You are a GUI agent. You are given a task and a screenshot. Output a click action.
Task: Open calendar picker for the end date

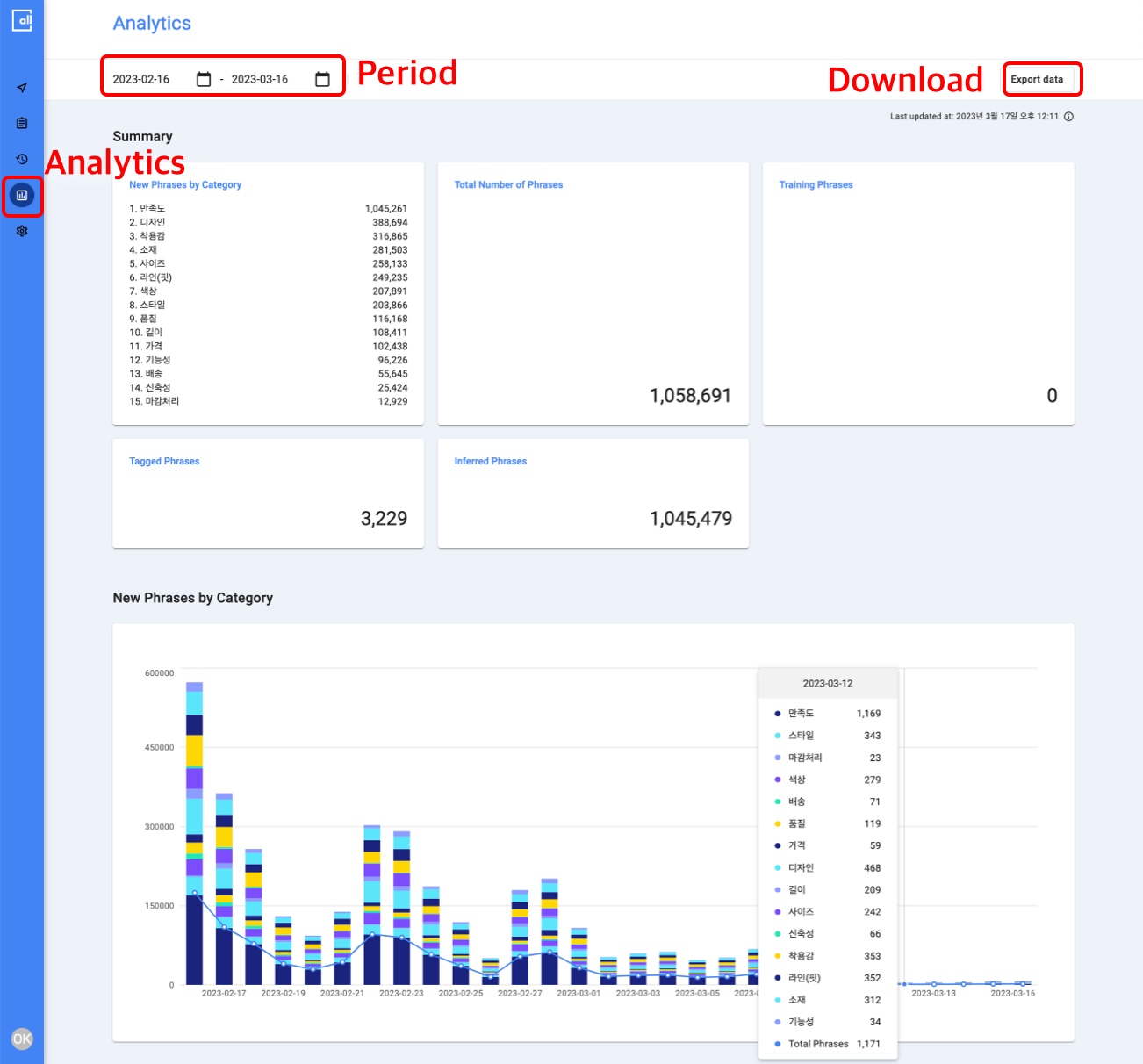(x=322, y=79)
